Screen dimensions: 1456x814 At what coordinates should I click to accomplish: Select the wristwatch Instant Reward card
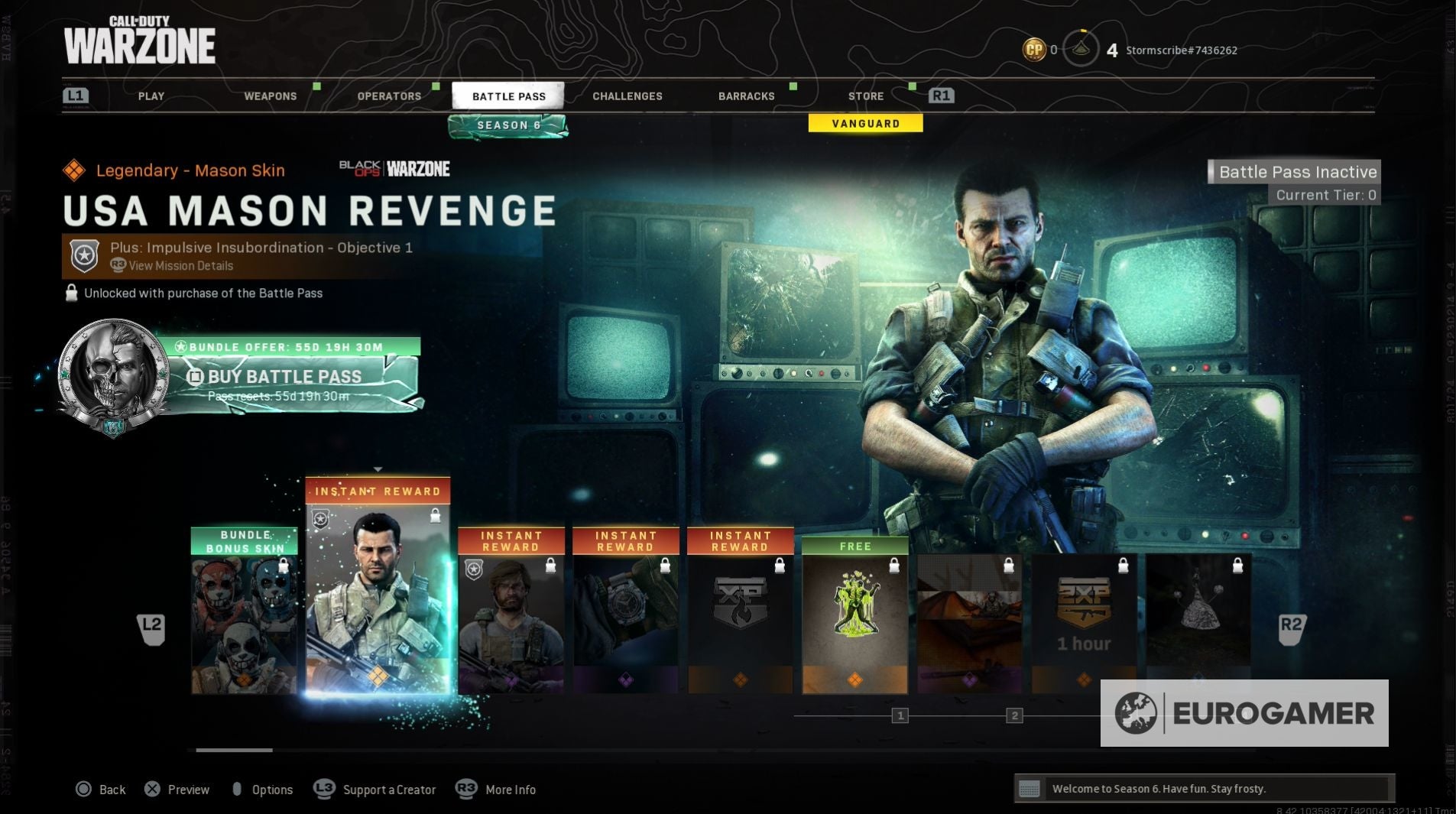coord(626,611)
